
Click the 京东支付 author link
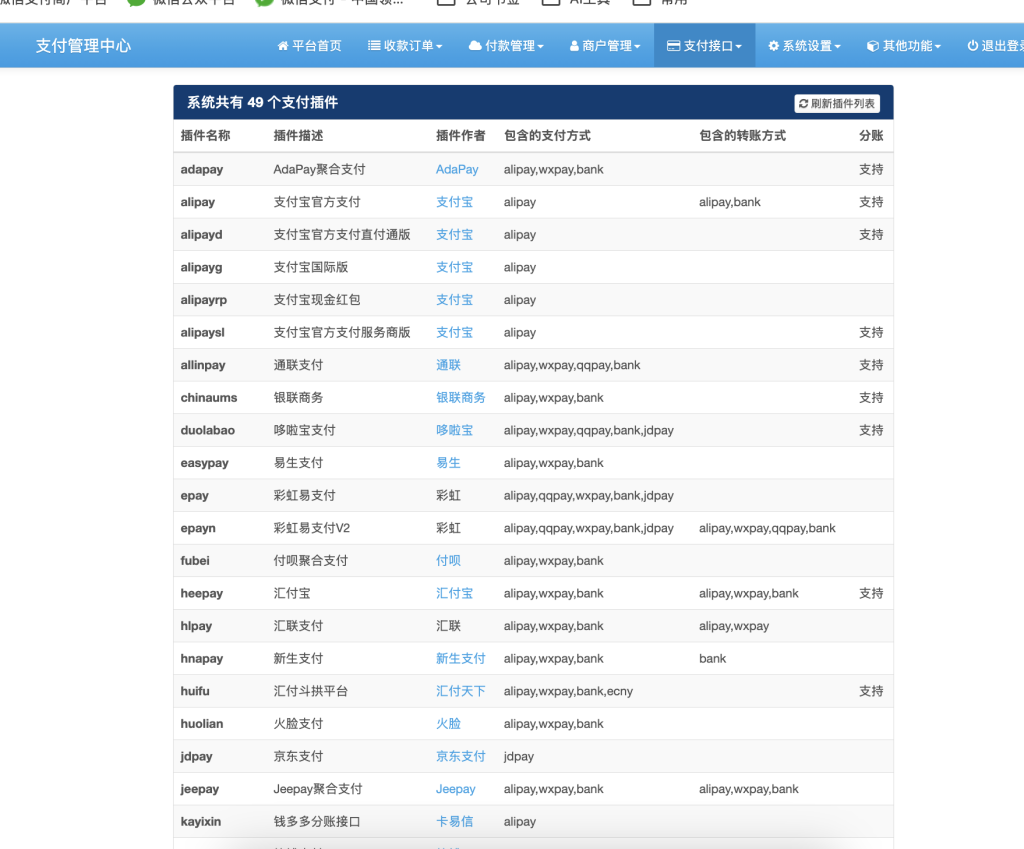coord(460,756)
